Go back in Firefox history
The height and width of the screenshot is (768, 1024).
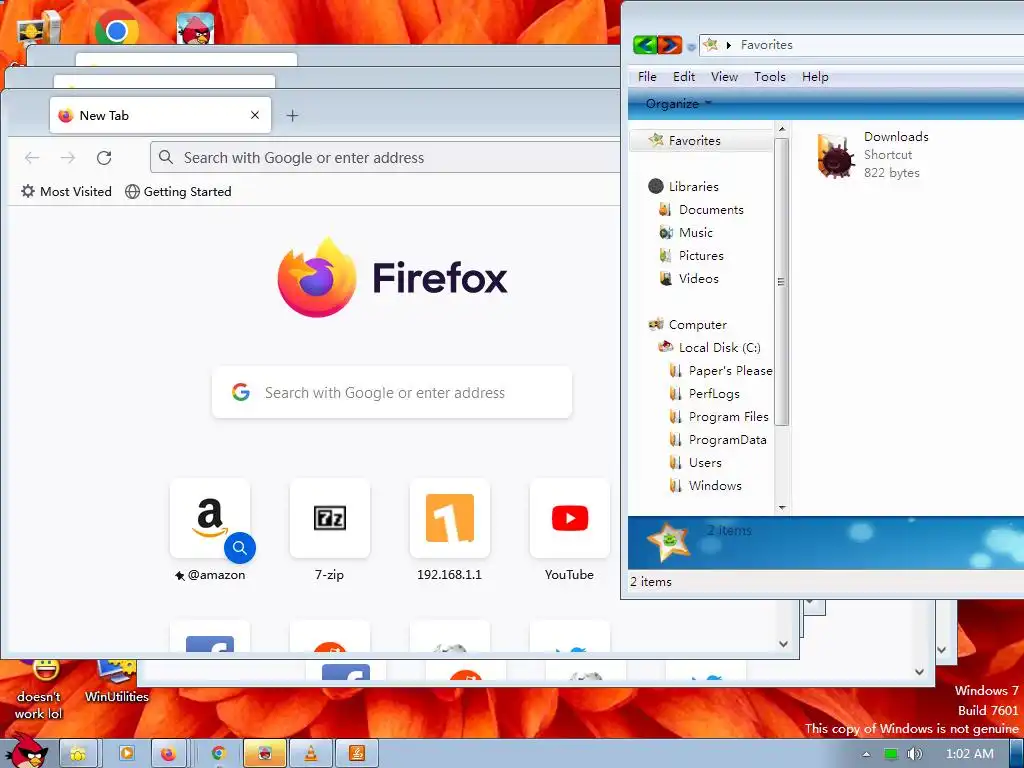coord(32,157)
